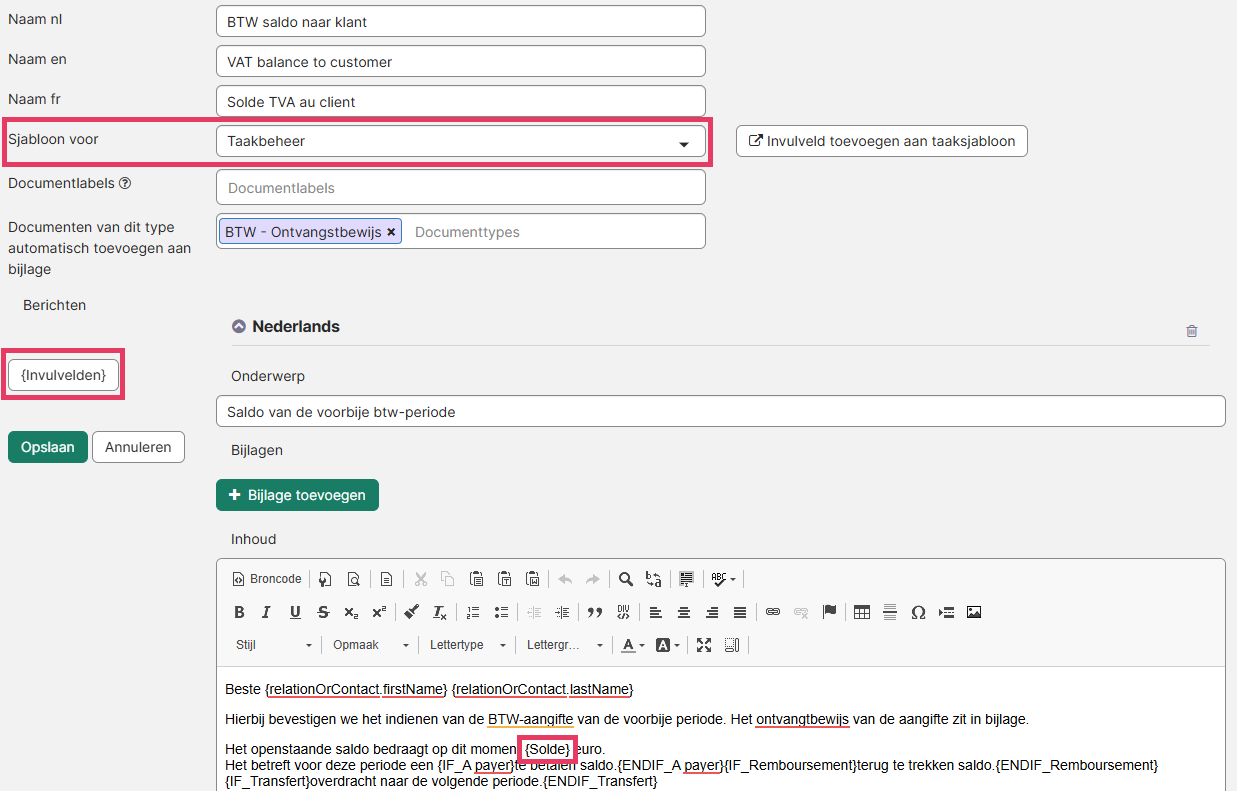Apply italic formatting
Viewport: 1237px width, 791px height.
(267, 612)
